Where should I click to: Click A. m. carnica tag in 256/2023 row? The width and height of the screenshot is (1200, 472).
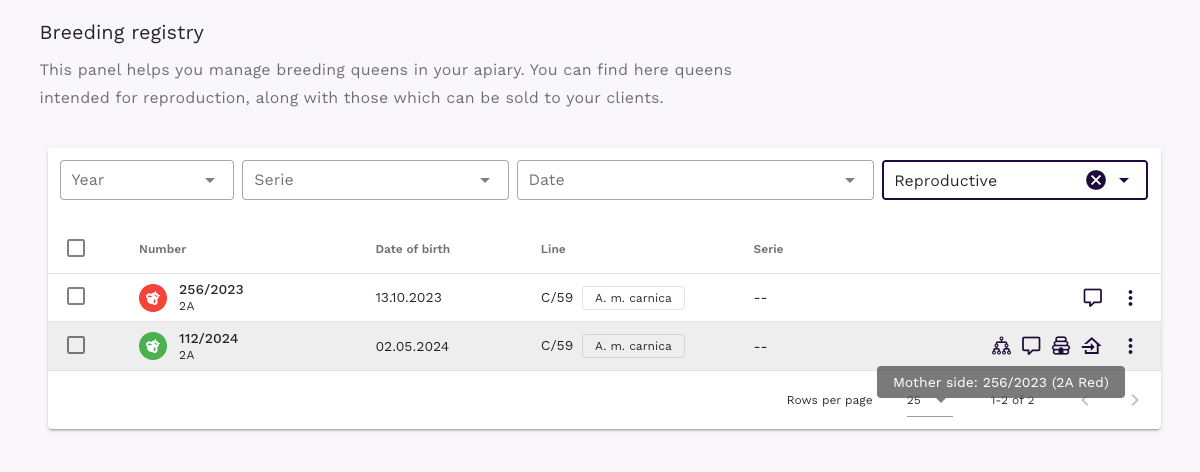click(x=633, y=298)
